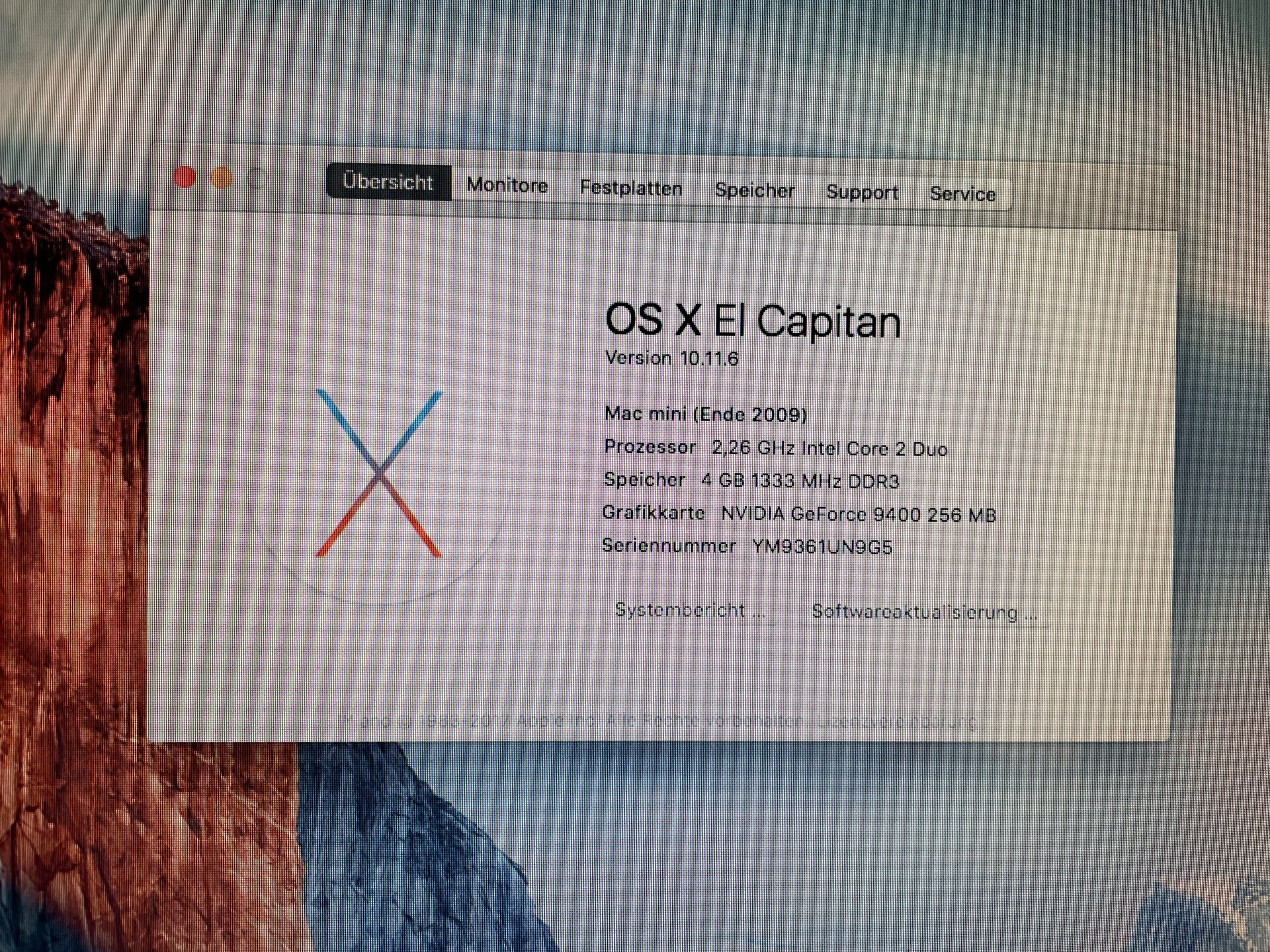Select the Speicher tab
Image resolution: width=1270 pixels, height=952 pixels.
click(755, 190)
